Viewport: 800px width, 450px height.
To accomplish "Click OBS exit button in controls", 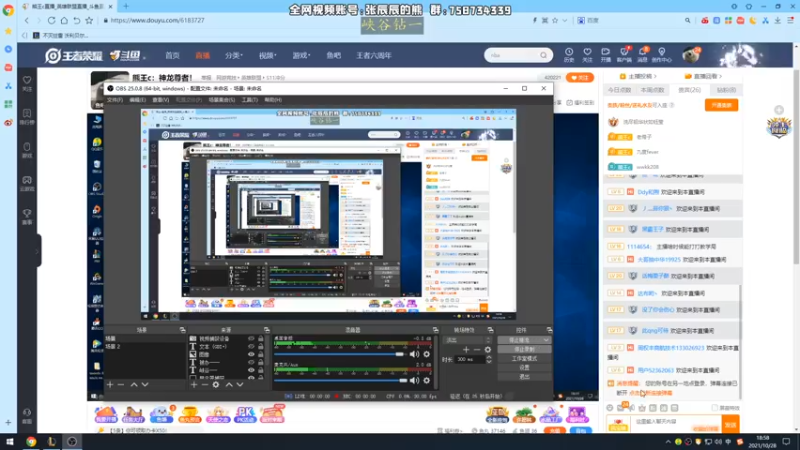I will pyautogui.click(x=524, y=377).
